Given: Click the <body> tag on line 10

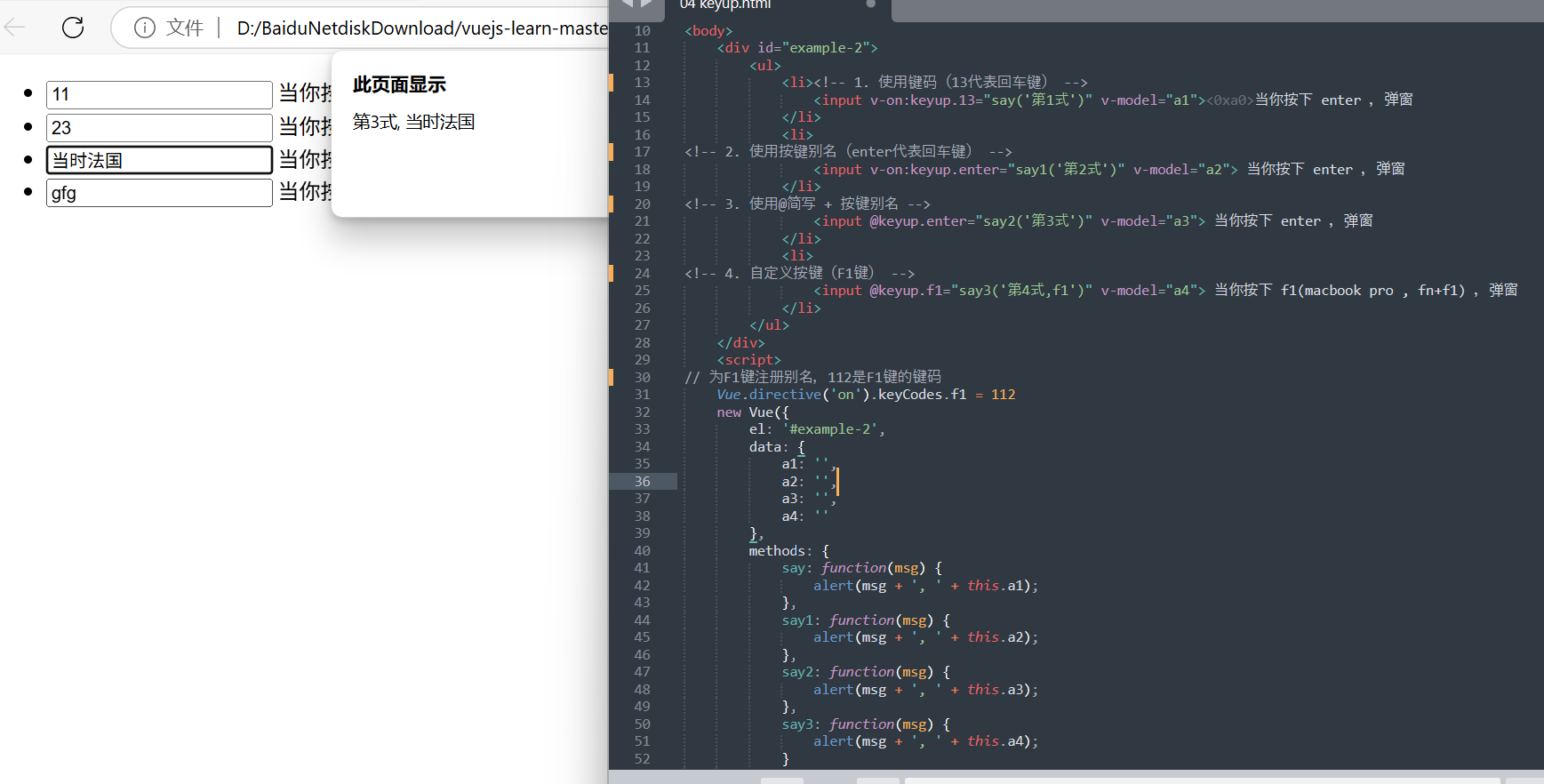Looking at the screenshot, I should (x=708, y=31).
